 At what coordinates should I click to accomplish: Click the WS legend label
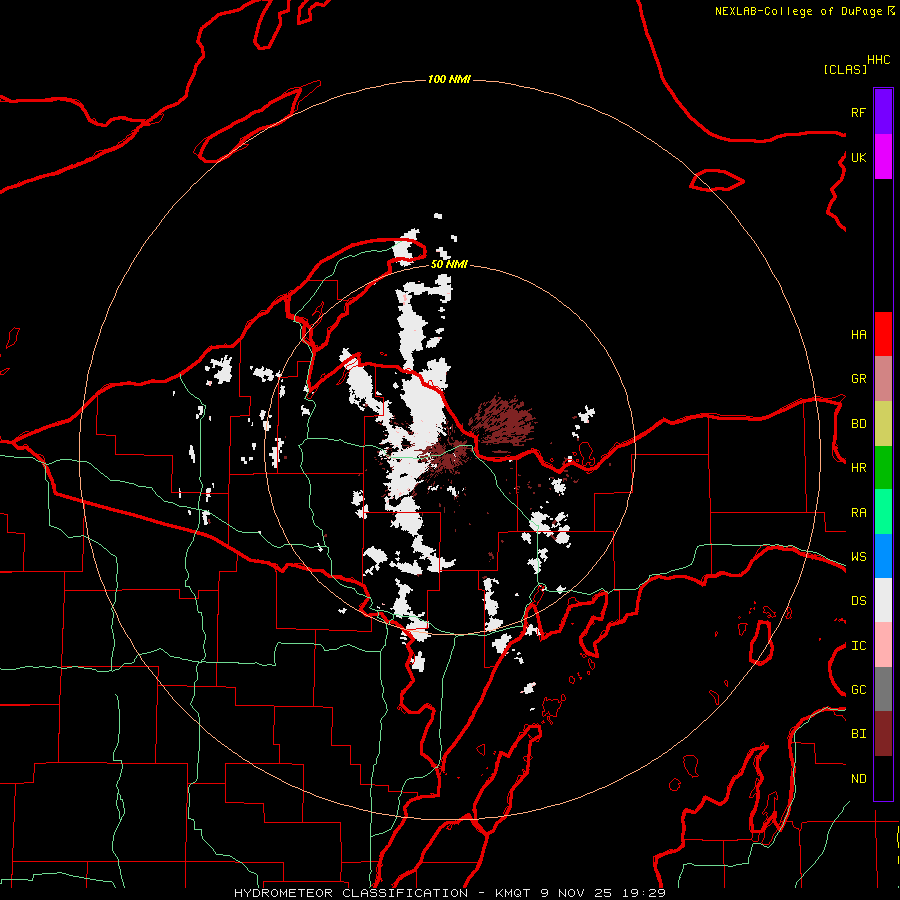pos(858,557)
